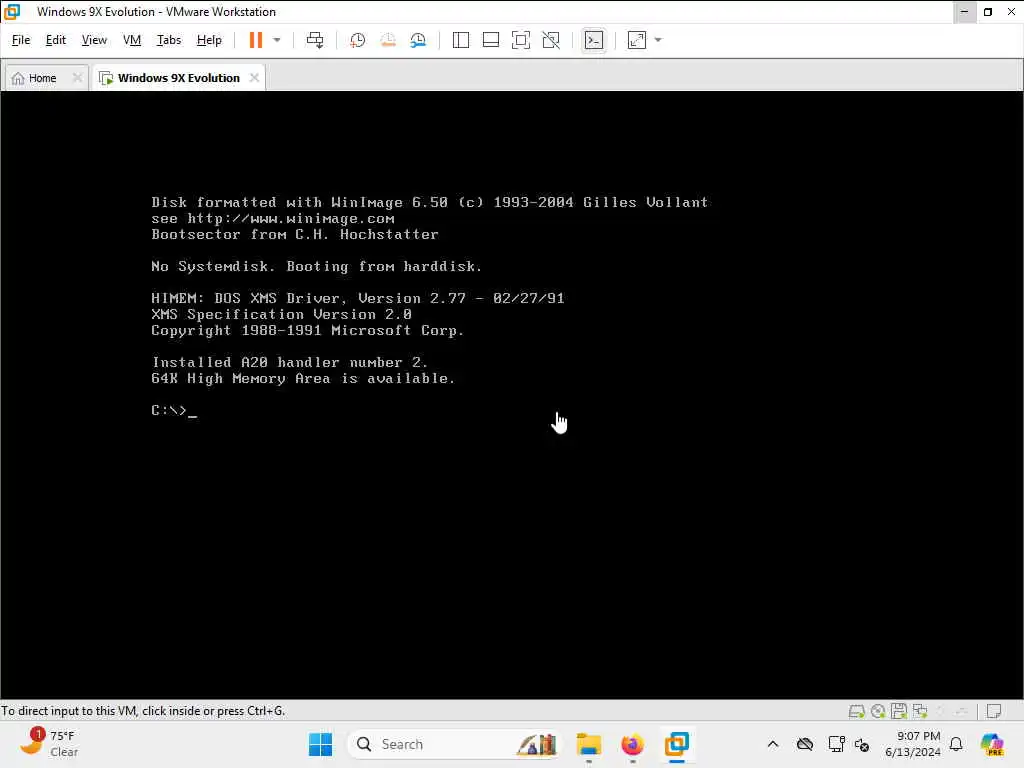Click the taskbar Search box
The height and width of the screenshot is (768, 1024).
454,744
